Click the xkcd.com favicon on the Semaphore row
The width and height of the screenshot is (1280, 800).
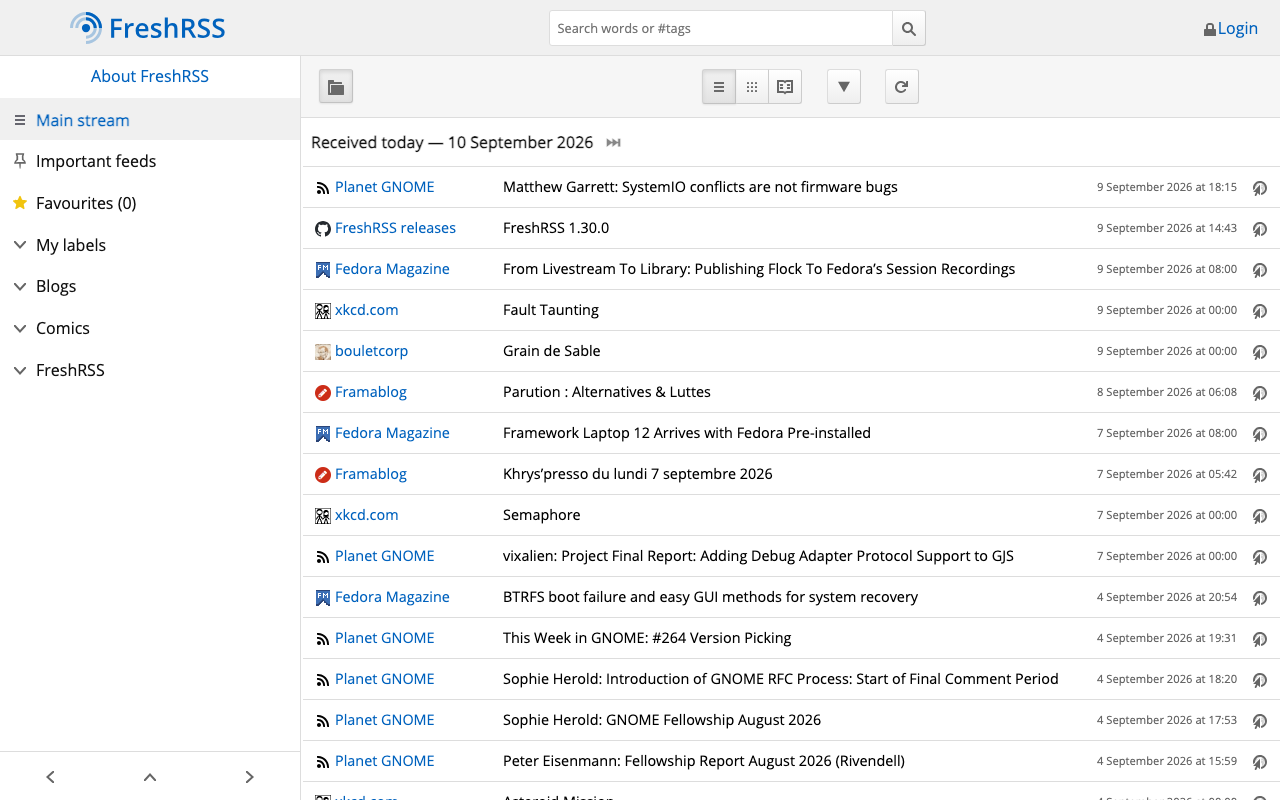(323, 516)
